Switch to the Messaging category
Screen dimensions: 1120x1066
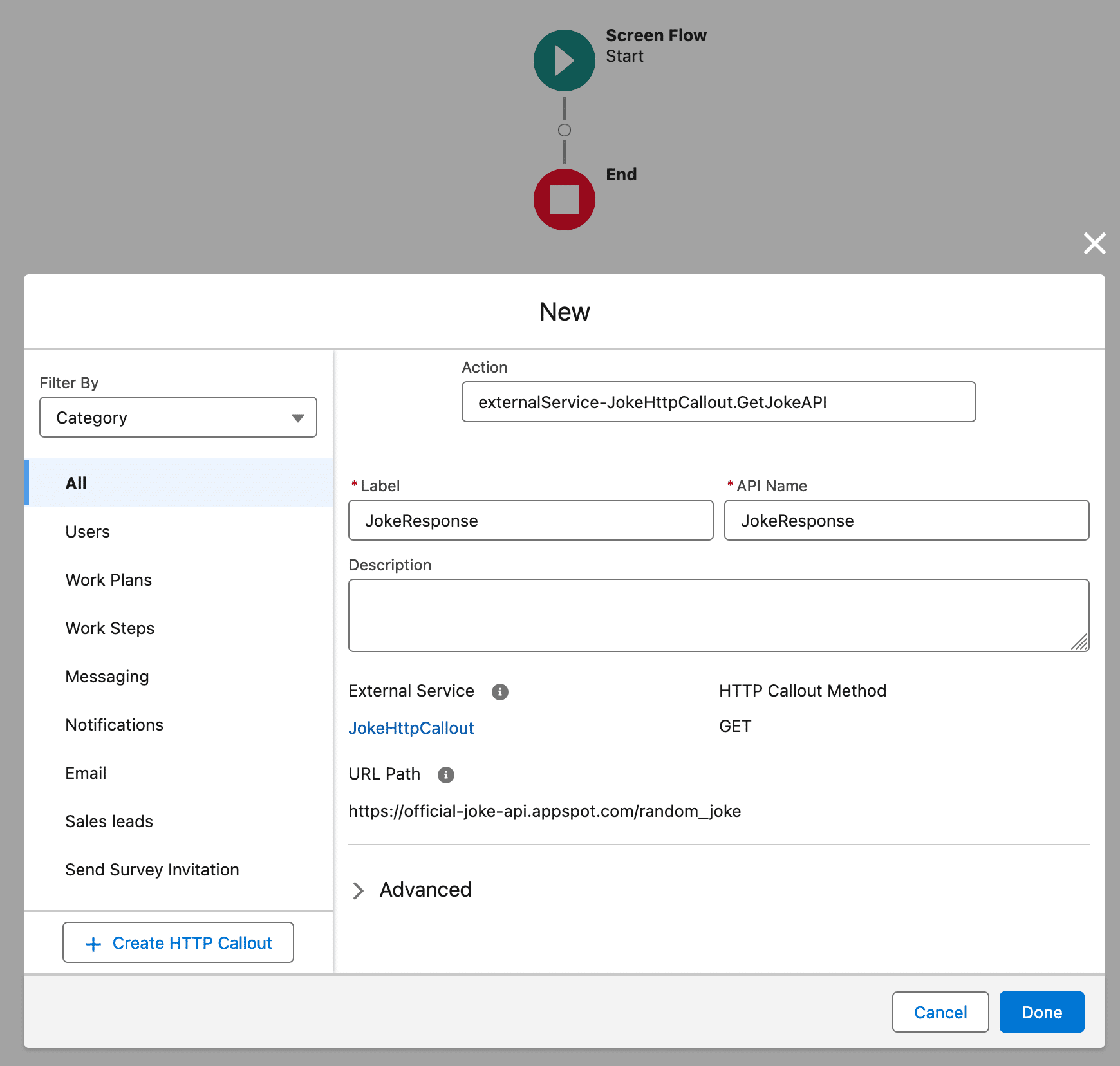[107, 677]
